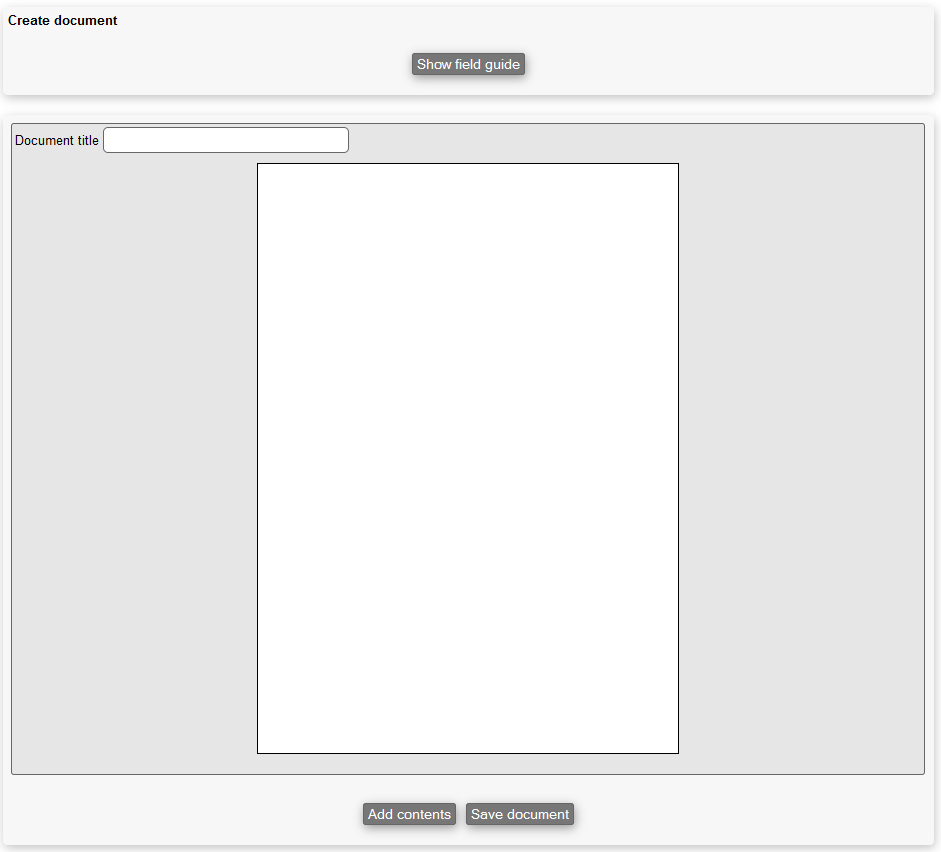Store the document using Save button
941x852 pixels.
520,814
